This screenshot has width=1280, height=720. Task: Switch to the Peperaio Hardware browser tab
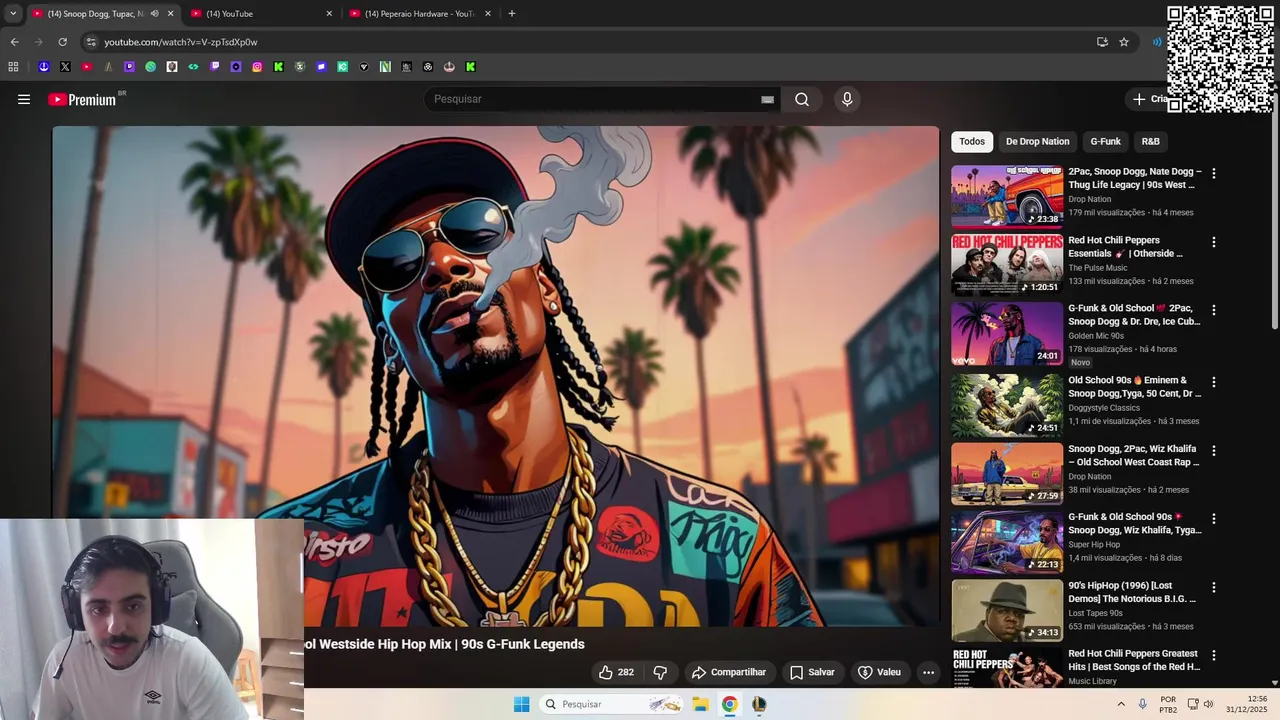419,14
